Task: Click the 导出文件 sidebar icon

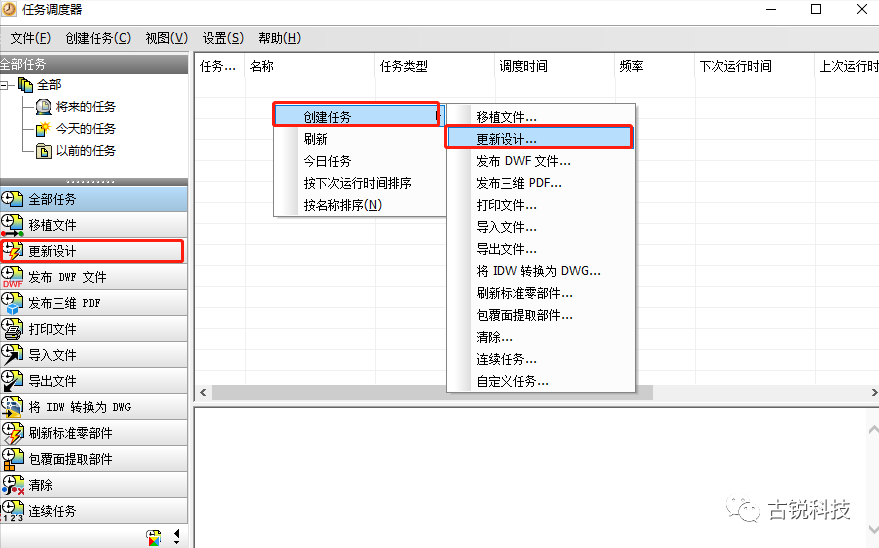Action: click(12, 381)
